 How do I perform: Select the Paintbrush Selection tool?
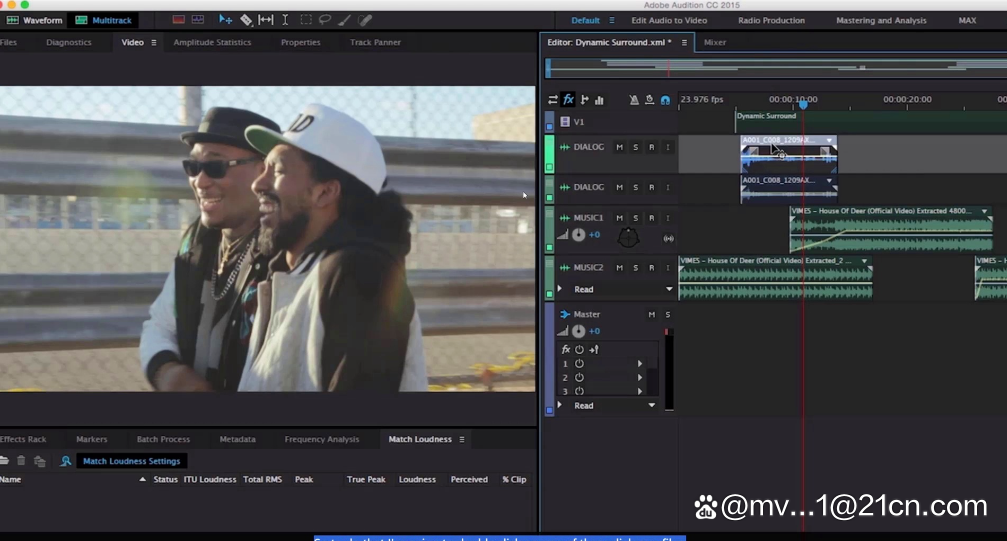(x=344, y=20)
